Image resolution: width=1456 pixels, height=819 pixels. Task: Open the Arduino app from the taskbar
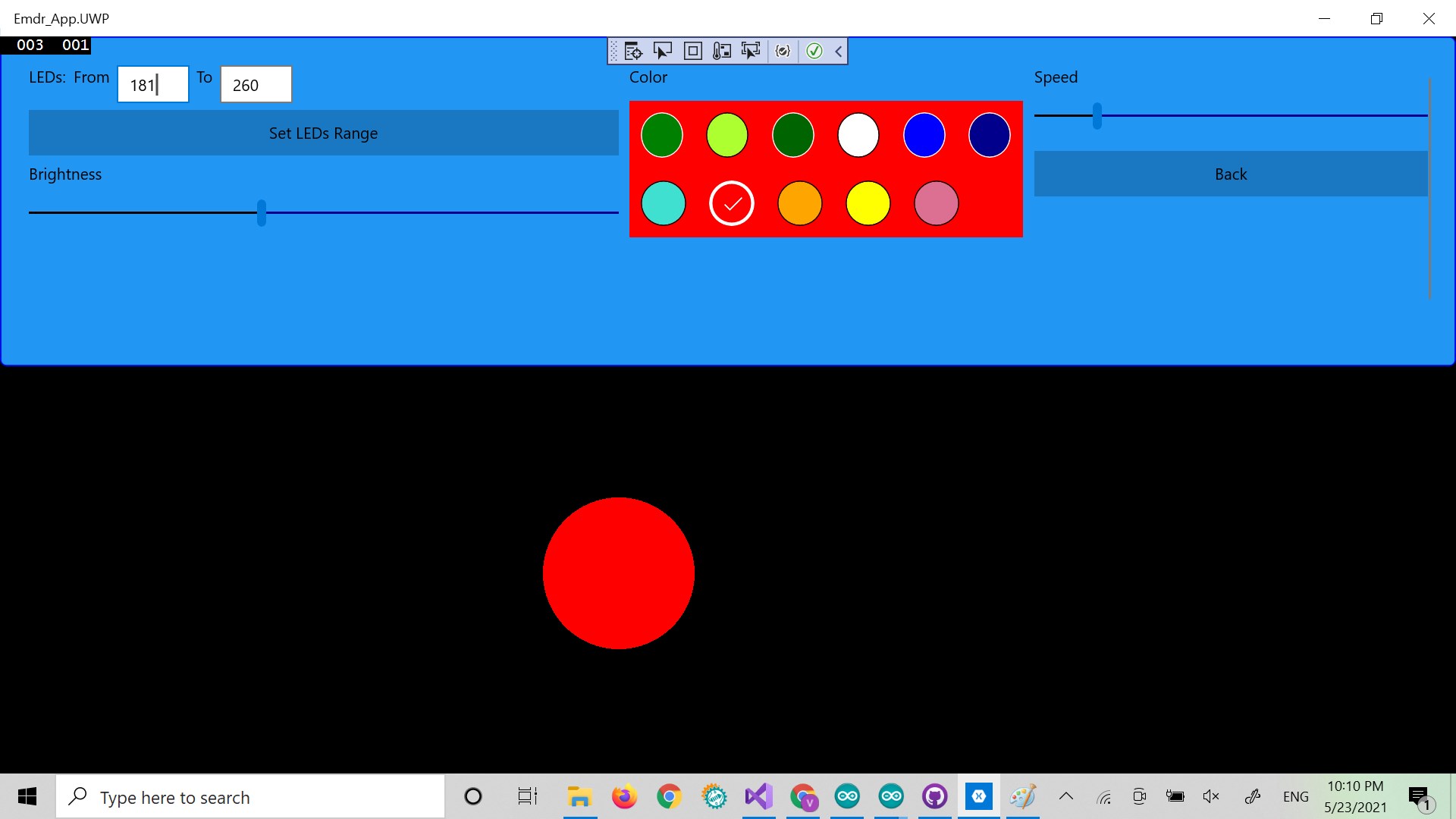tap(847, 796)
